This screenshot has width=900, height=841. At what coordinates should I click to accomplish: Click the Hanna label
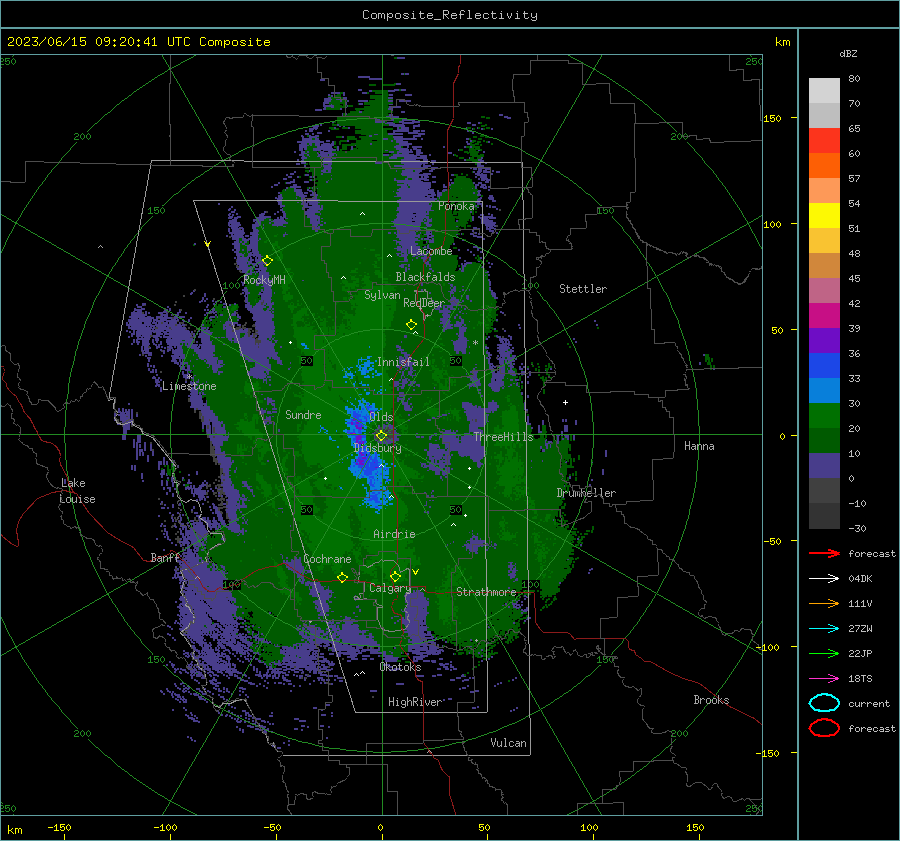tap(699, 446)
